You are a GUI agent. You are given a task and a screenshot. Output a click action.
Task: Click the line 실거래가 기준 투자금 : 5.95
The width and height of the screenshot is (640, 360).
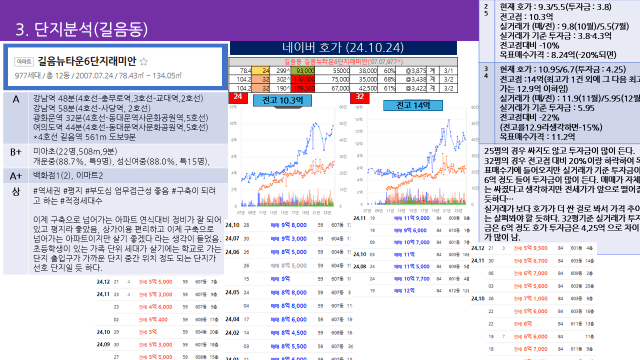[547, 108]
